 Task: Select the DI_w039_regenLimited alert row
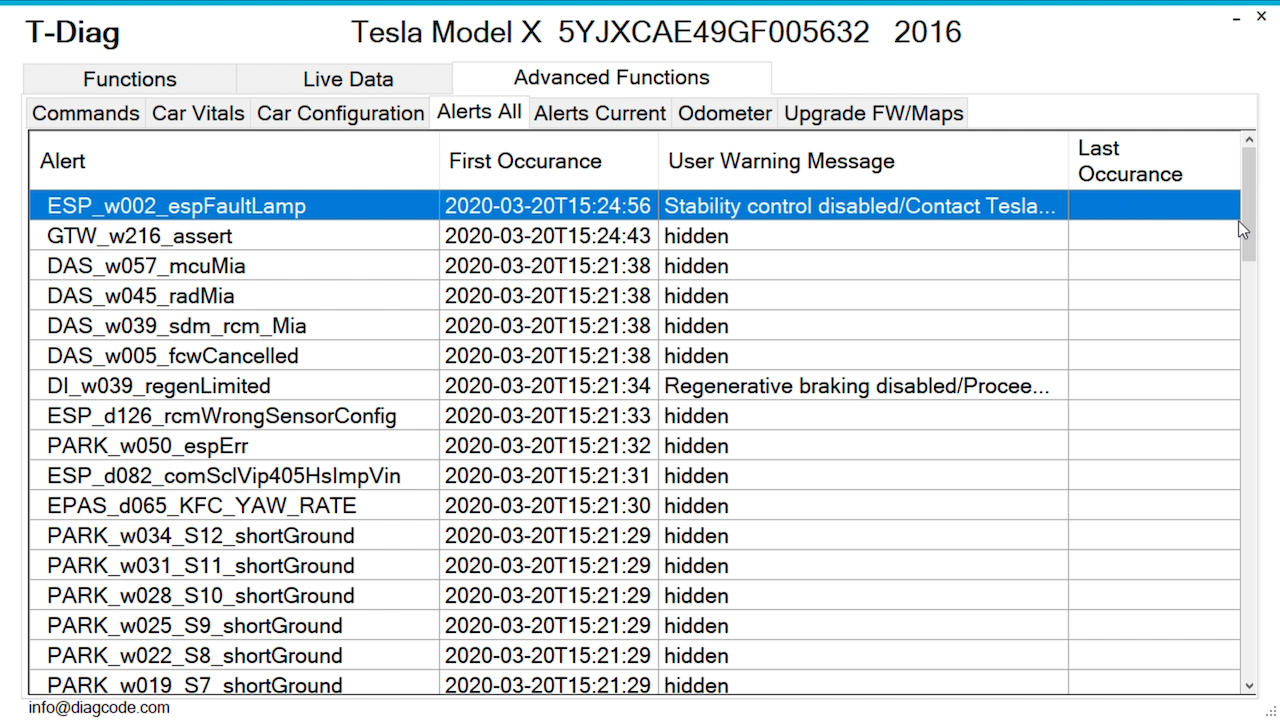point(635,386)
